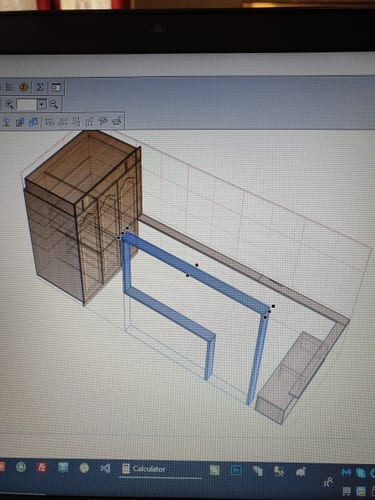Click the fourth grey toolbar icon with brackets

coord(89,122)
